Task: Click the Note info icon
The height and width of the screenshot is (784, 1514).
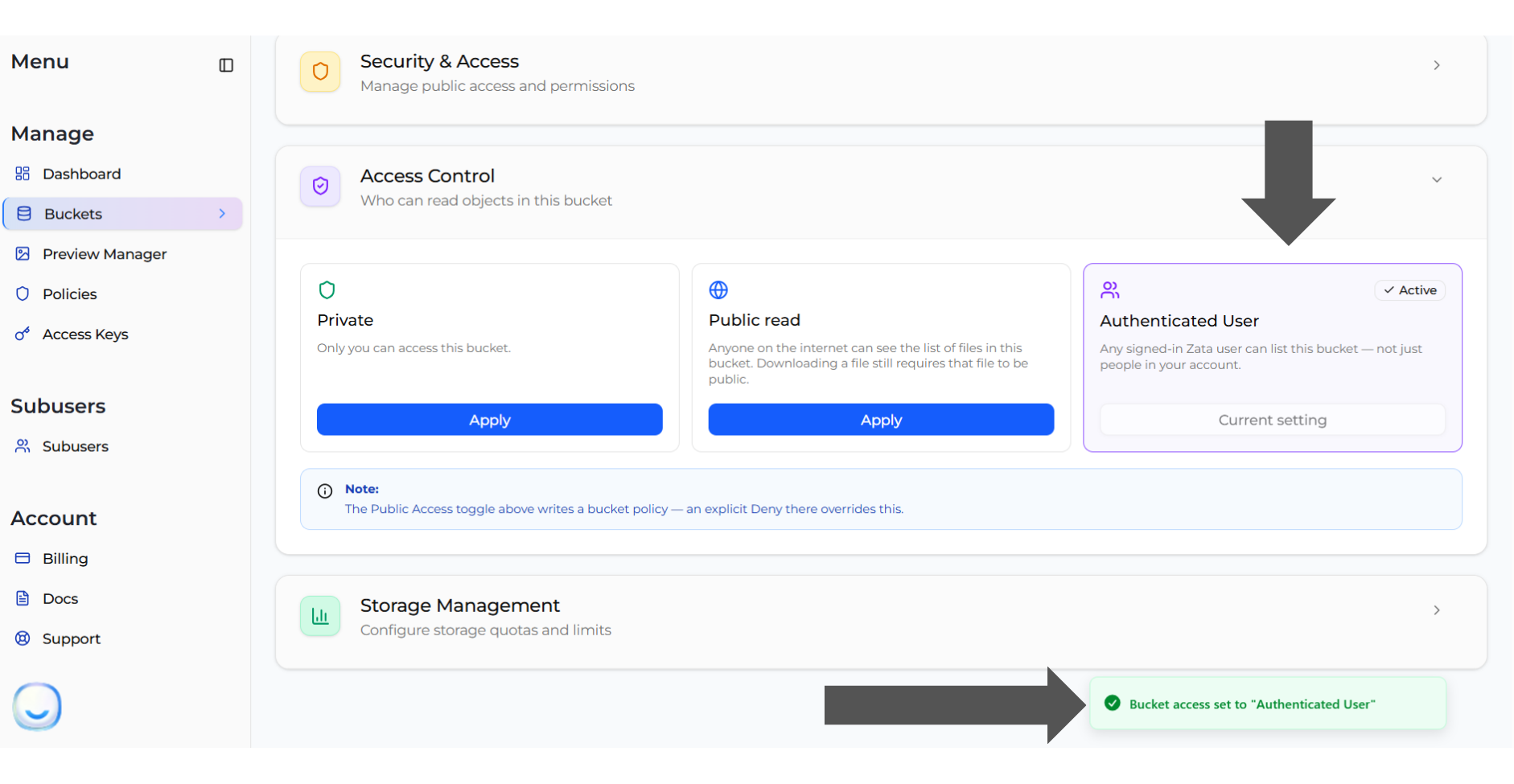Action: (325, 491)
